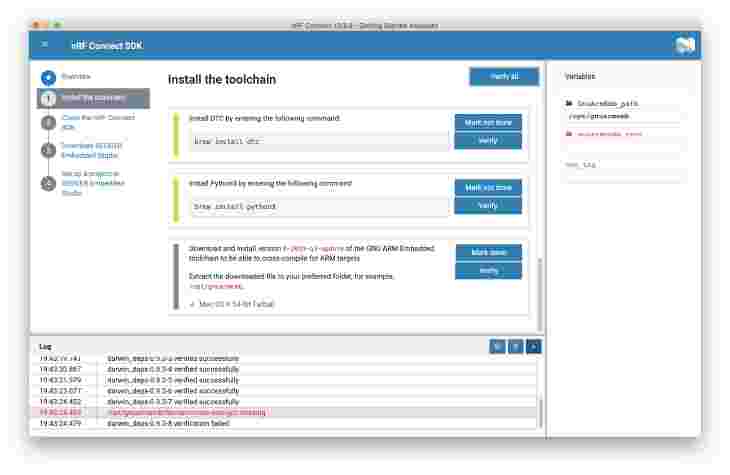Click the brew install dtc command box
The width and height of the screenshot is (730, 475).
click(319, 141)
